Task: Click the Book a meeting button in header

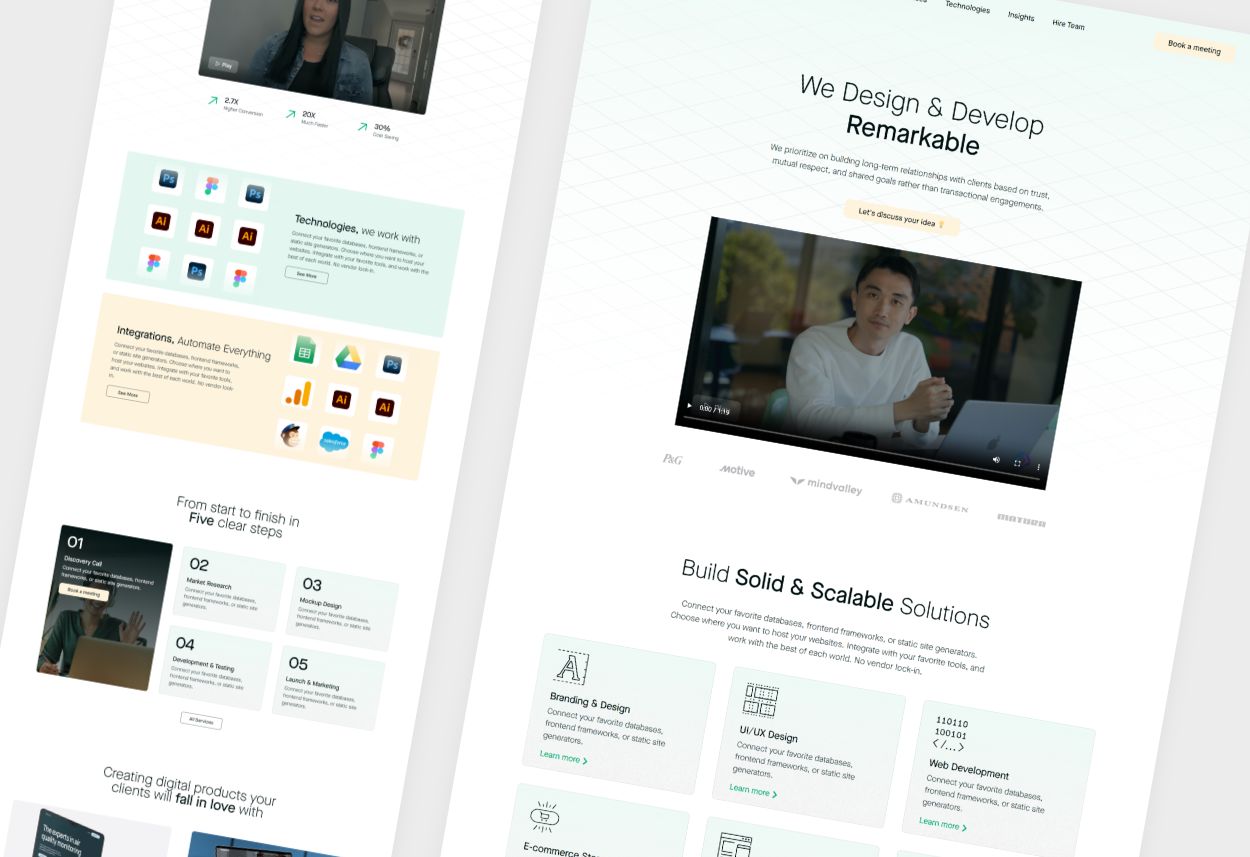Action: [x=1194, y=46]
